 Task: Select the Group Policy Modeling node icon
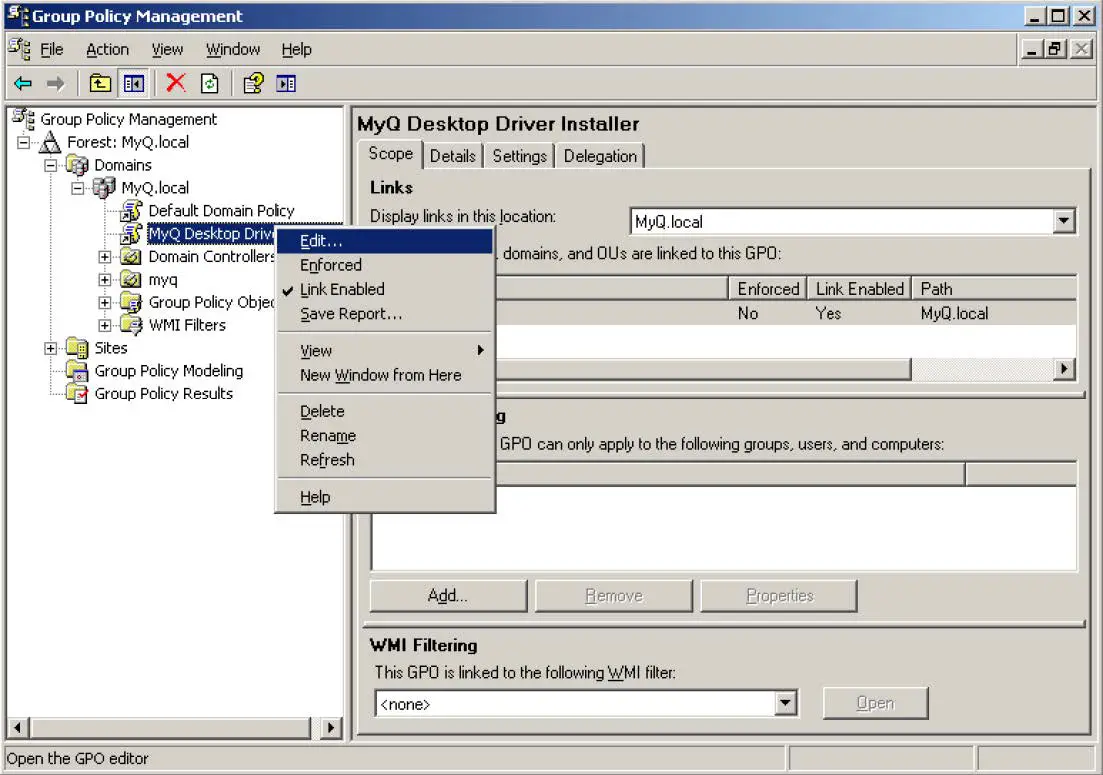pos(77,371)
